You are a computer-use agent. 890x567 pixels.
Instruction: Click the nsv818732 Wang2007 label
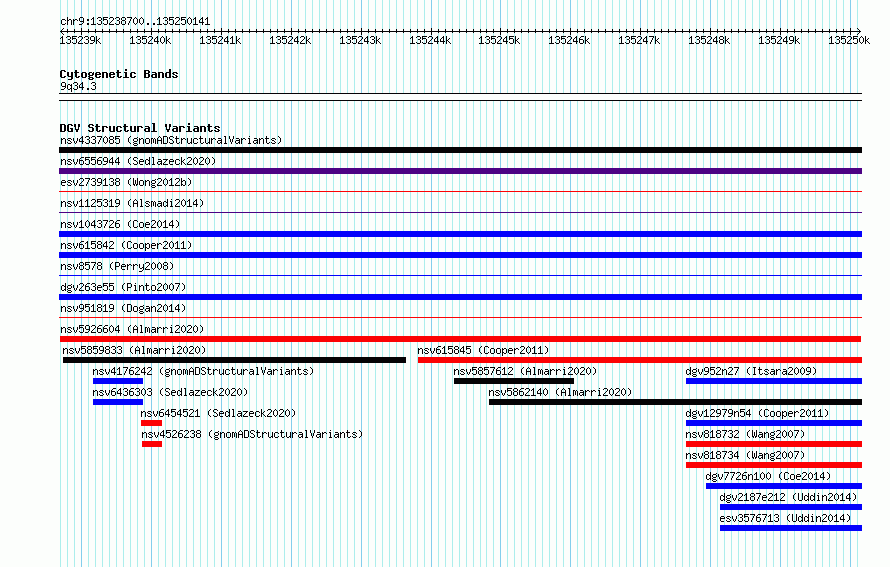click(x=745, y=434)
